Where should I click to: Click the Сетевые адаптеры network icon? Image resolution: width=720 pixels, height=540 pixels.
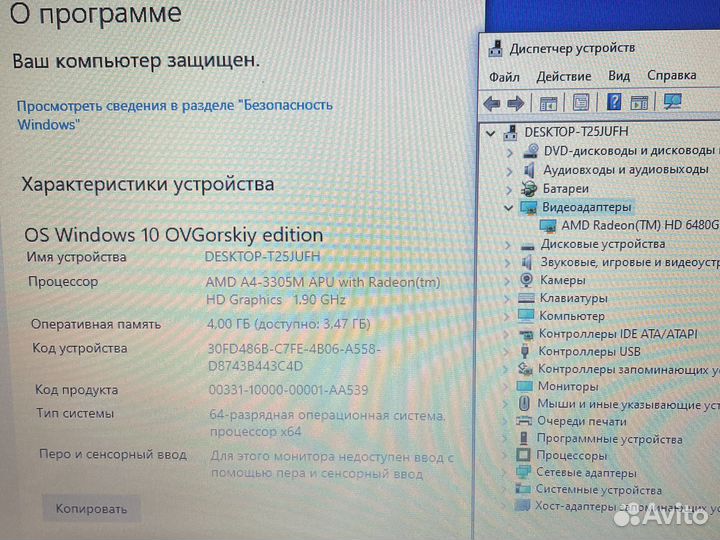click(x=523, y=472)
